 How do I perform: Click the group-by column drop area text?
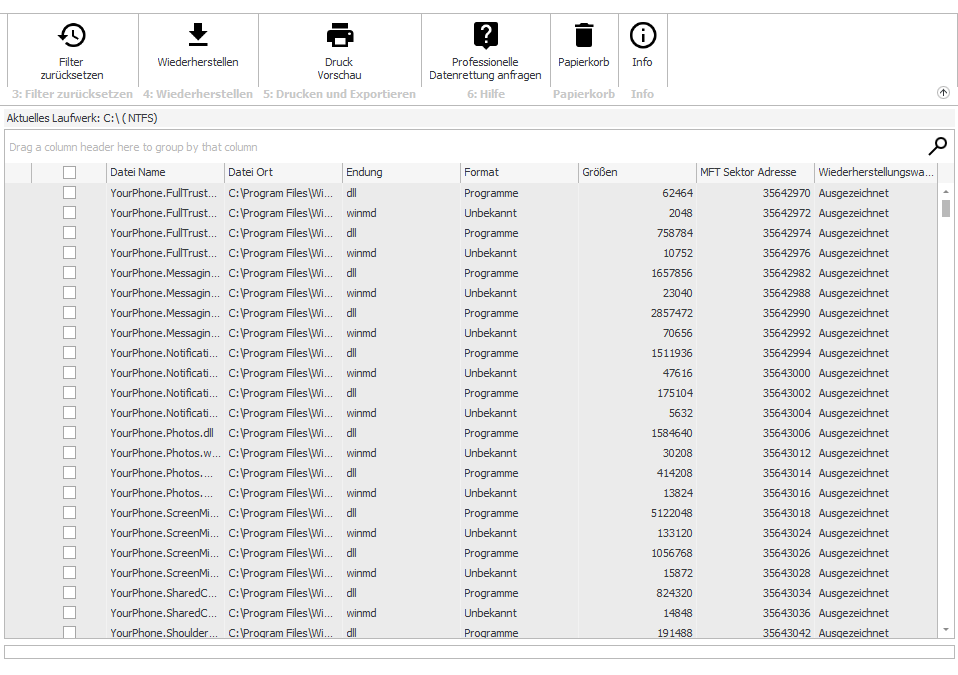click(133, 147)
